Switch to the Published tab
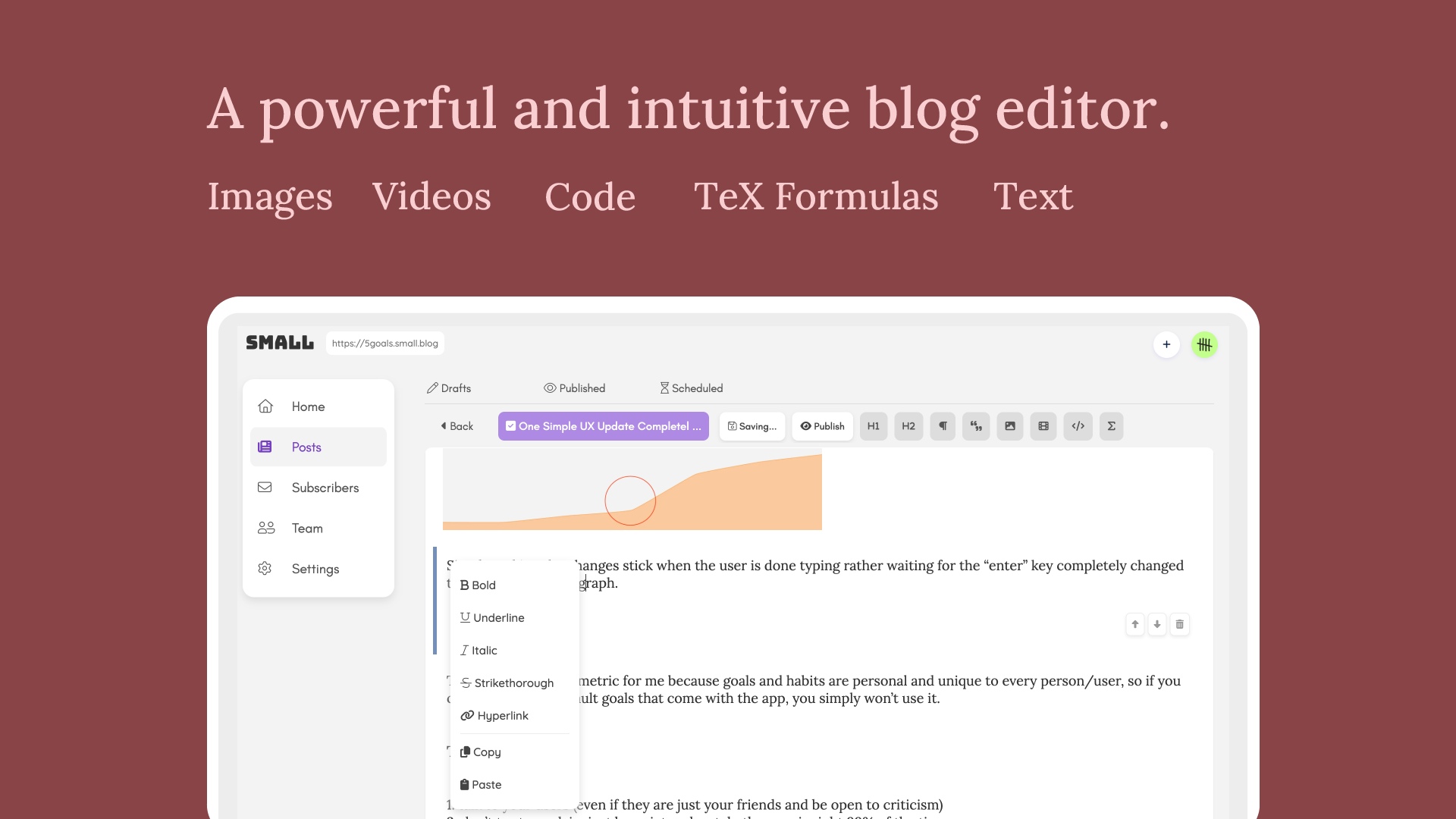Viewport: 1456px width, 819px height. (x=575, y=388)
